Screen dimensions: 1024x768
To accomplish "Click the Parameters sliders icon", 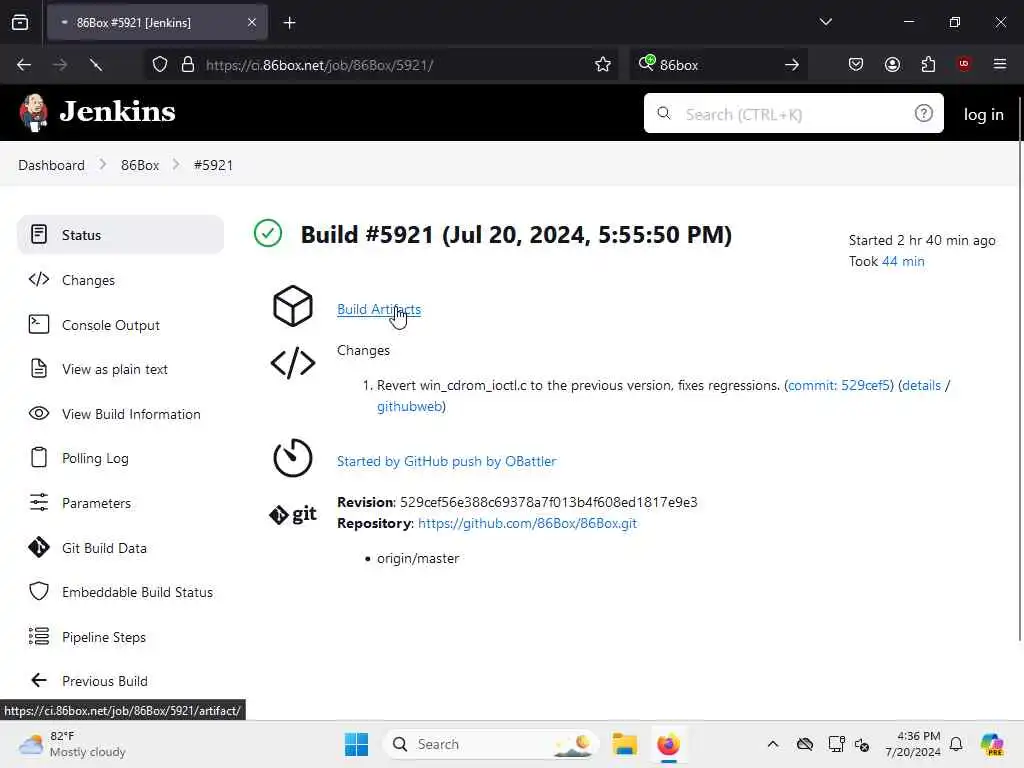I will [x=39, y=502].
